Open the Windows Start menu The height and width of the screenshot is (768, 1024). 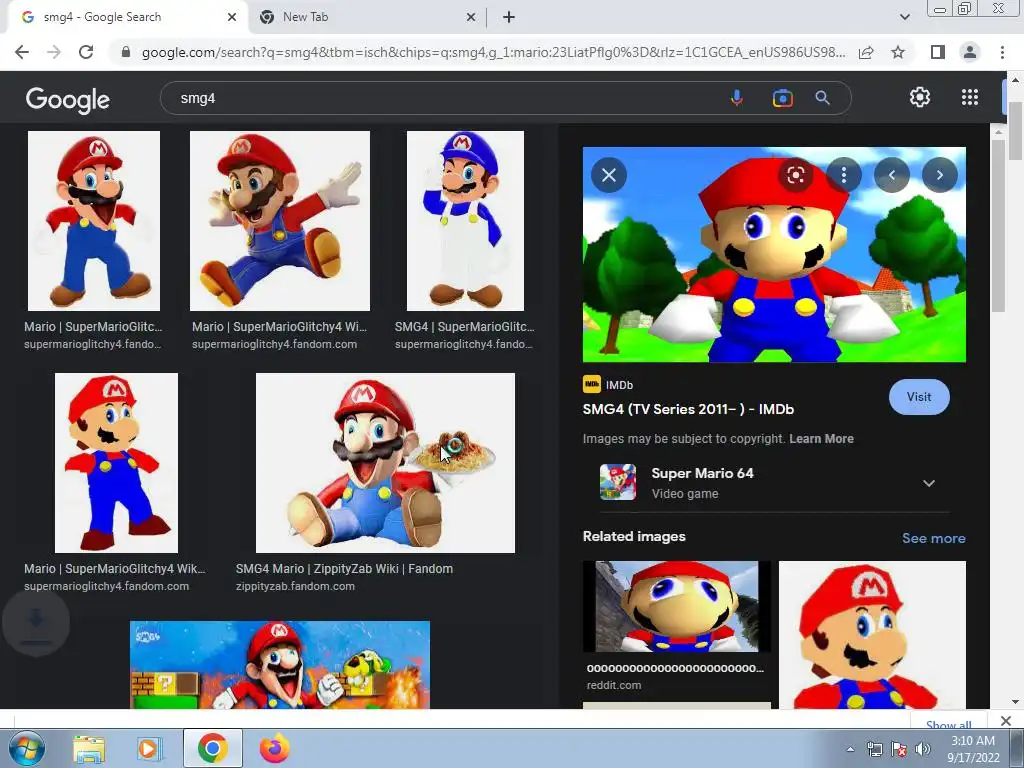point(26,748)
